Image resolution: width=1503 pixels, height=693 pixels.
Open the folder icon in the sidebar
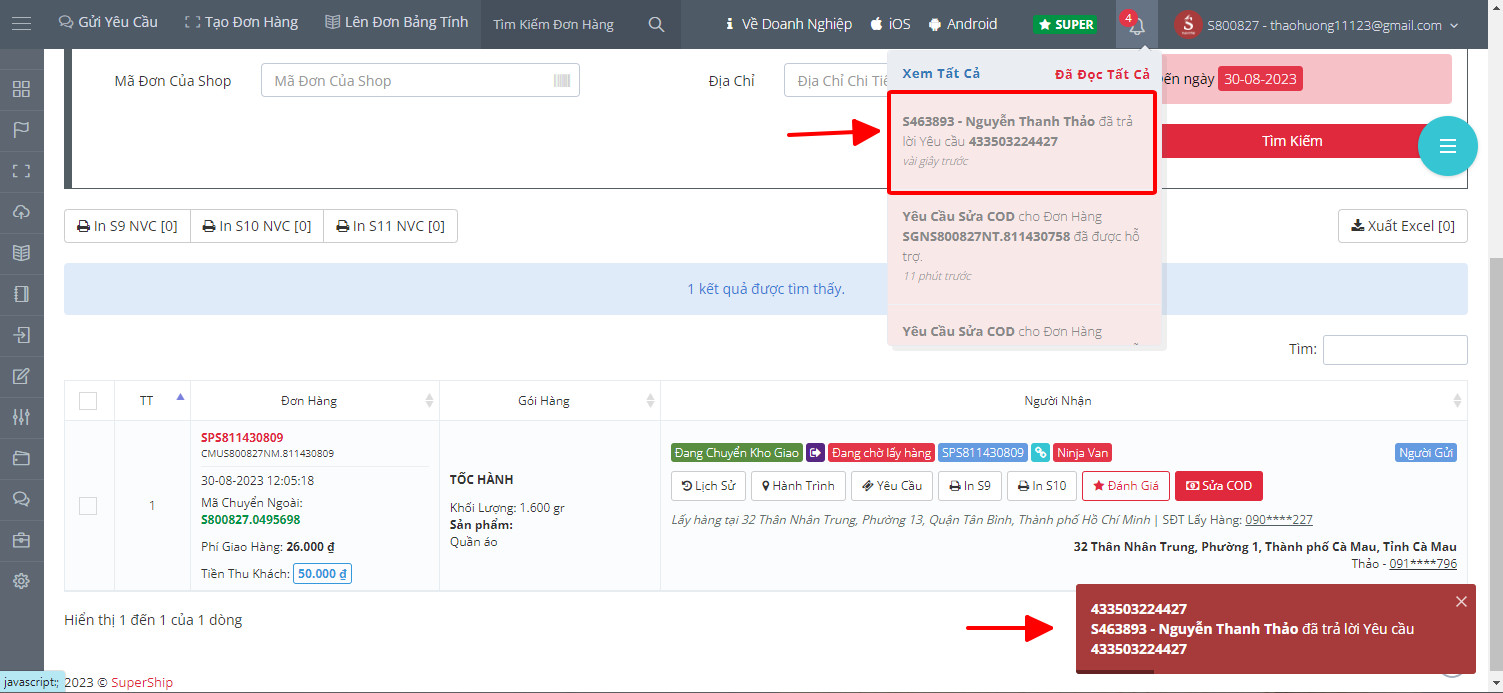point(21,458)
